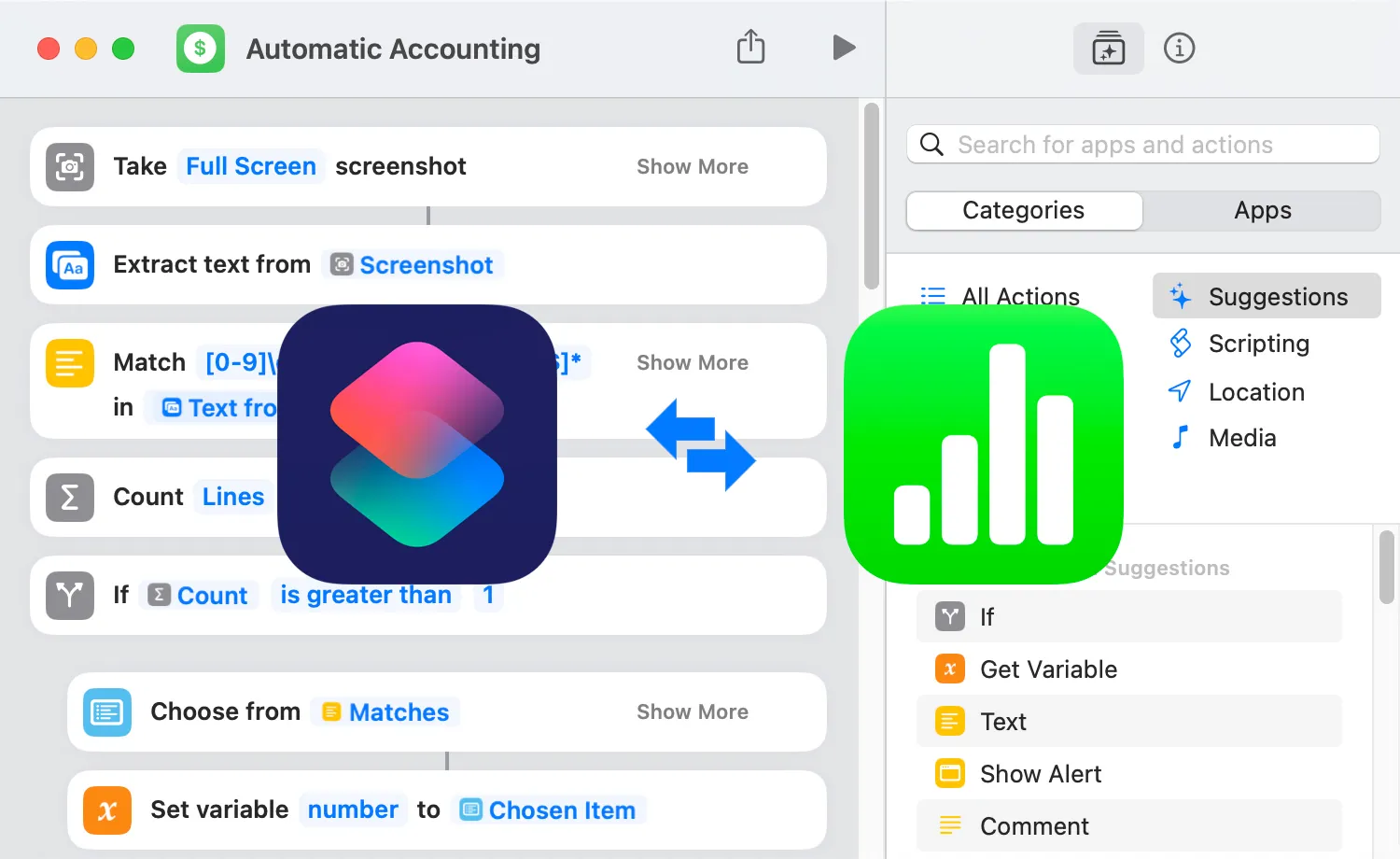Click the If action branch icon

(69, 595)
